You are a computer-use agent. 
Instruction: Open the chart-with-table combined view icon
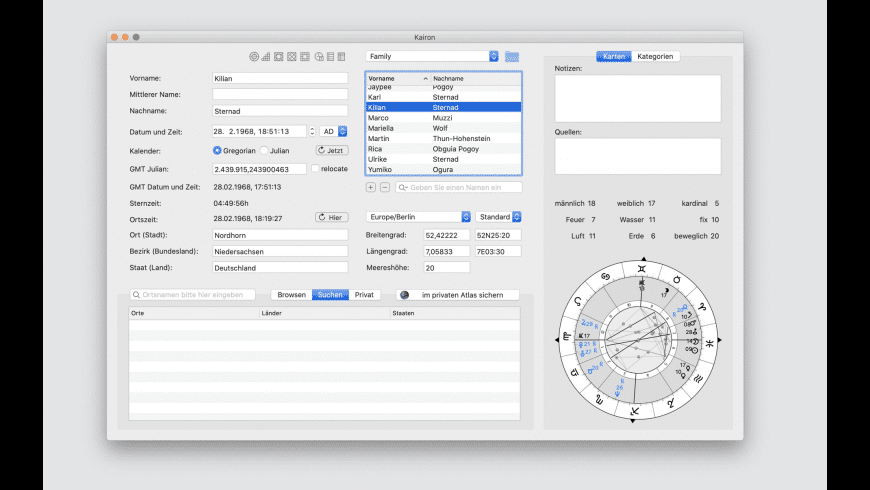click(x=319, y=57)
